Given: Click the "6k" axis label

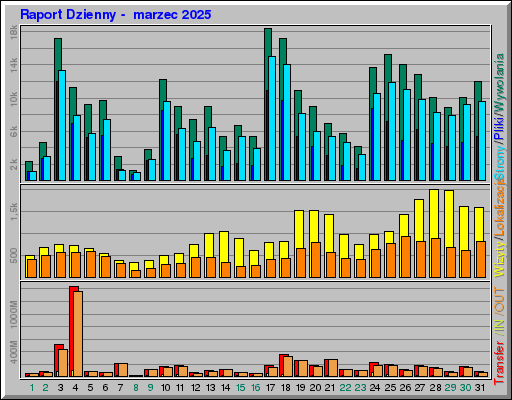Looking at the screenshot, I should pyautogui.click(x=14, y=132).
